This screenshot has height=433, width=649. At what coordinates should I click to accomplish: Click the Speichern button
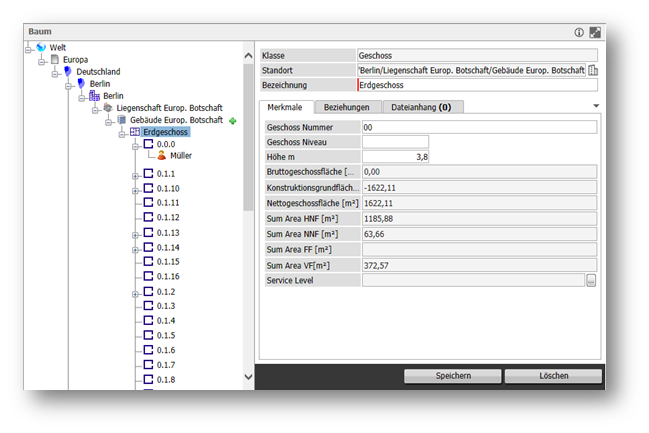click(x=453, y=376)
